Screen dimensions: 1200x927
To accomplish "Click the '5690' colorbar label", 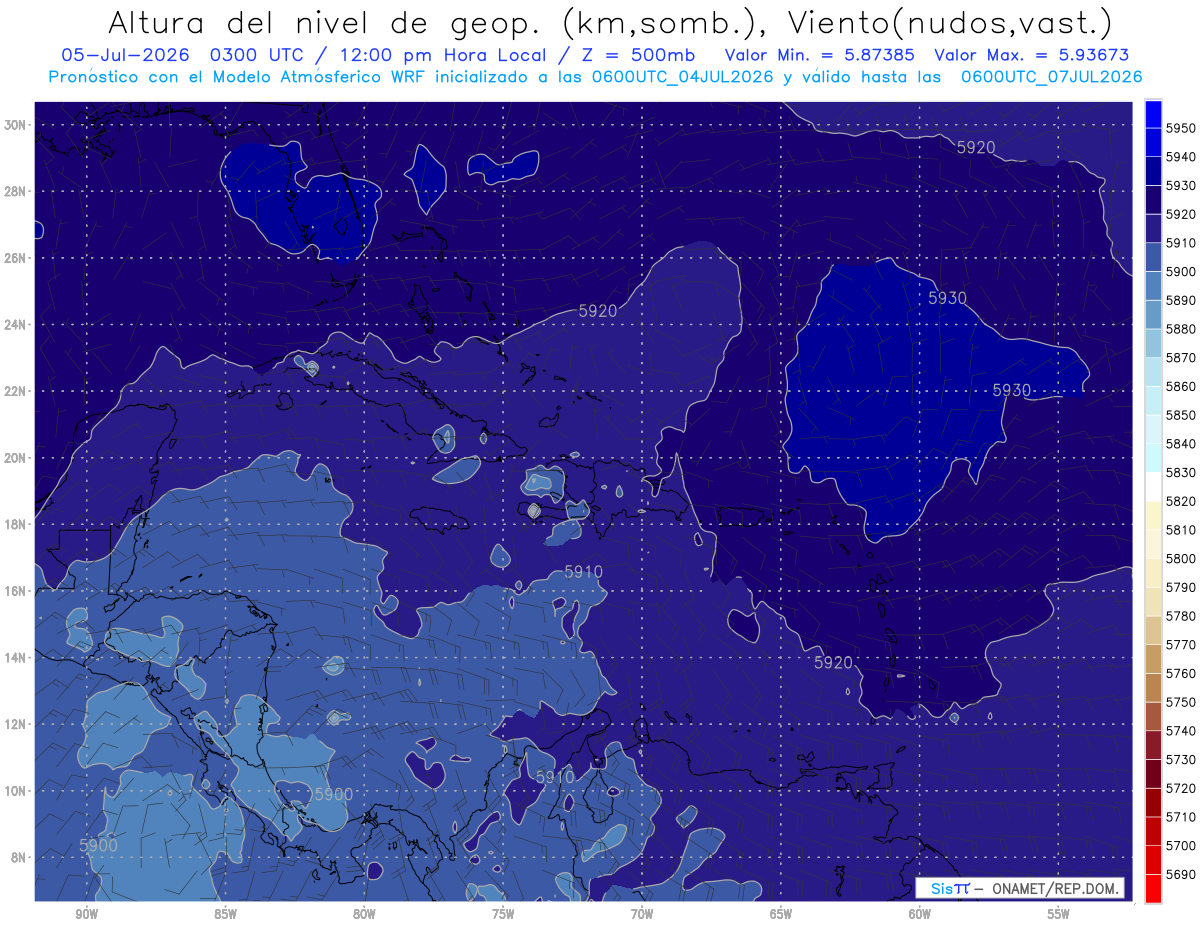I will (1180, 874).
